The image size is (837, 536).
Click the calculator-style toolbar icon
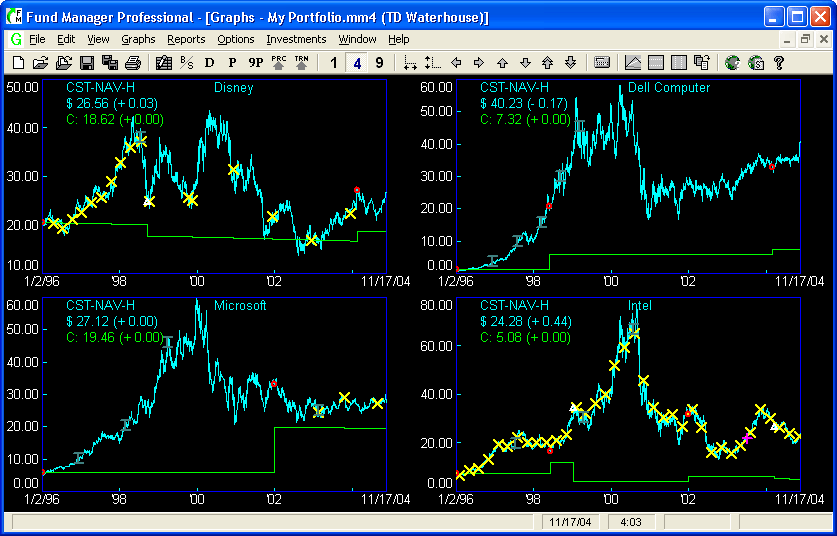602,63
